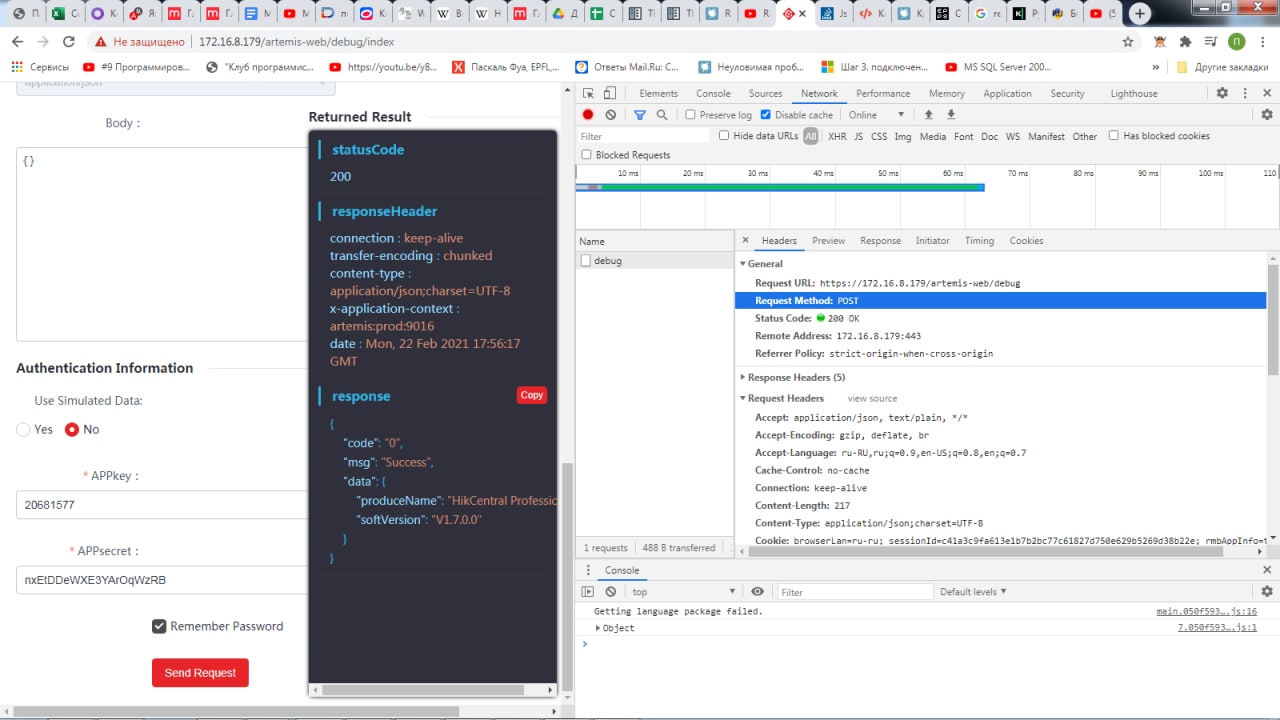Copy the response with Copy button
Viewport: 1280px width, 720px height.
[532, 395]
